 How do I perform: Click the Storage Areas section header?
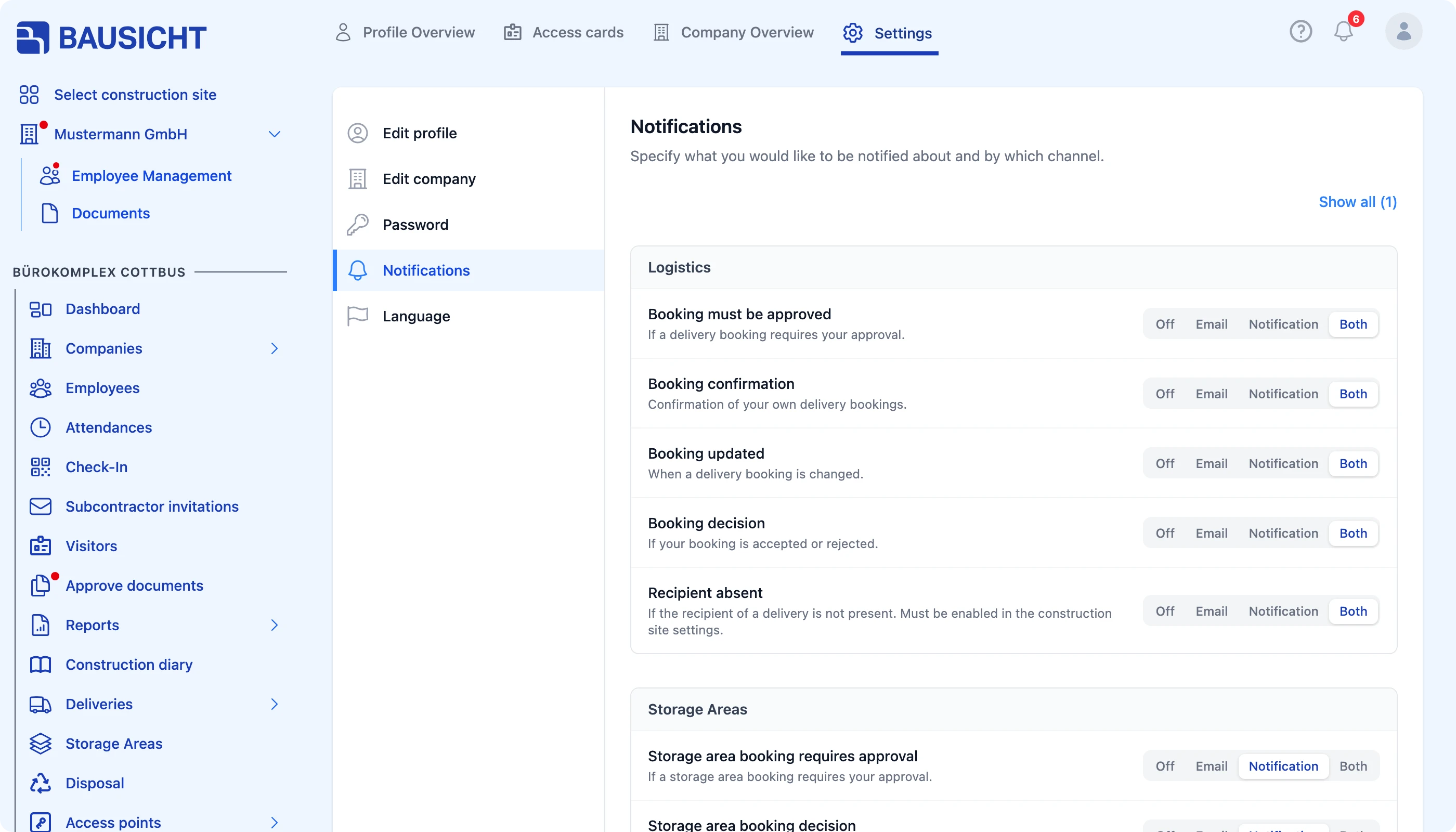tap(1013, 709)
